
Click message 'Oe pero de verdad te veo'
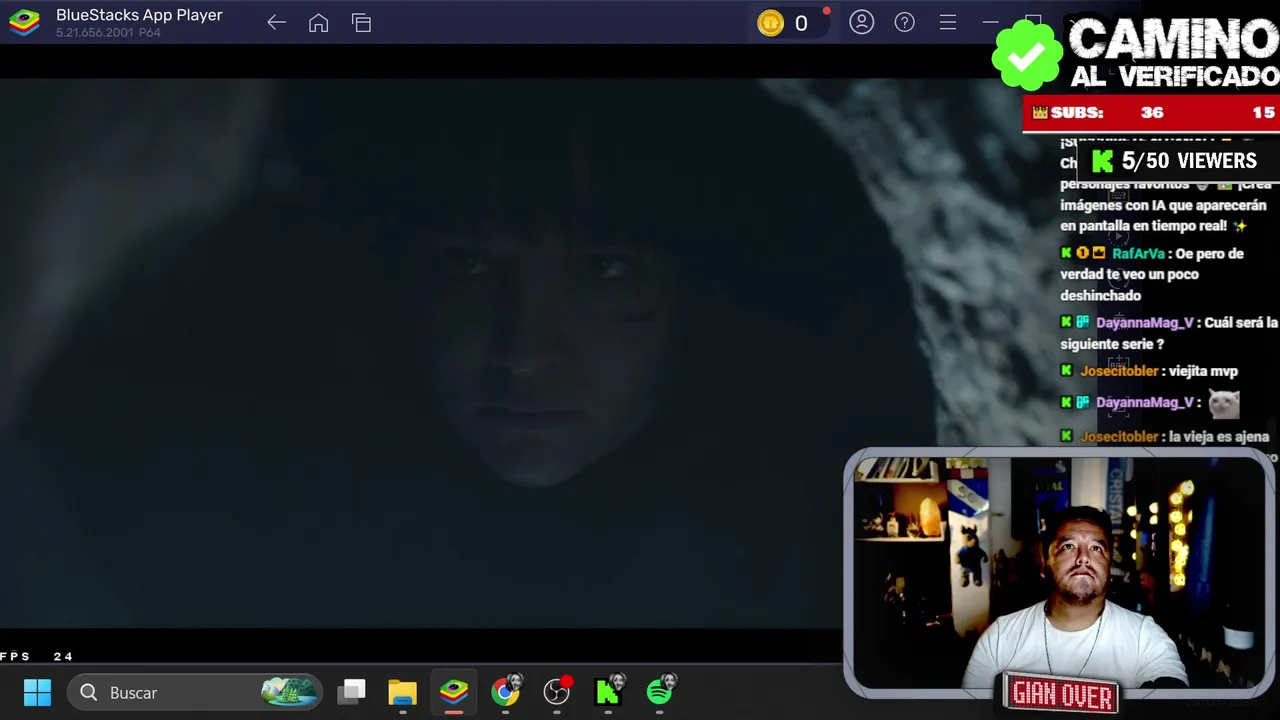(x=1152, y=274)
